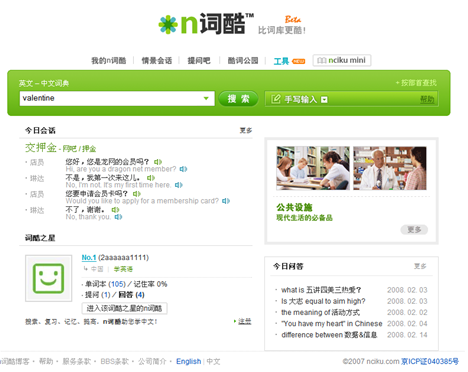Click the NEW badge next to 工具
Image resolution: width=468 pixels, height=372 pixels.
298,61
